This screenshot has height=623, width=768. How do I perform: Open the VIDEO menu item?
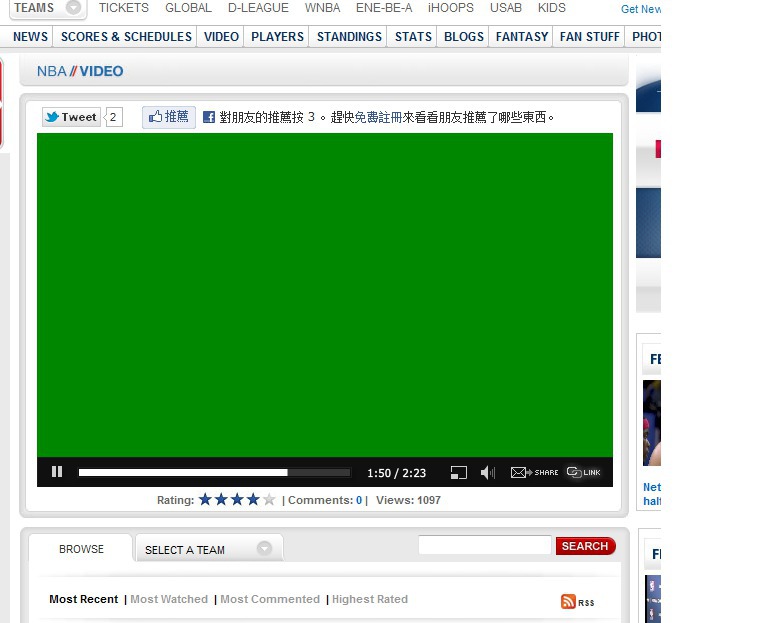[x=221, y=37]
